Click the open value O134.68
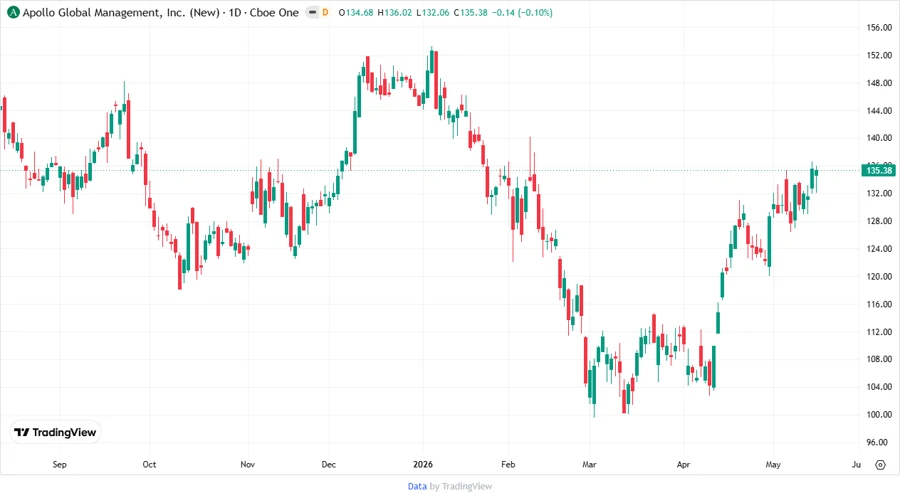 click(356, 13)
